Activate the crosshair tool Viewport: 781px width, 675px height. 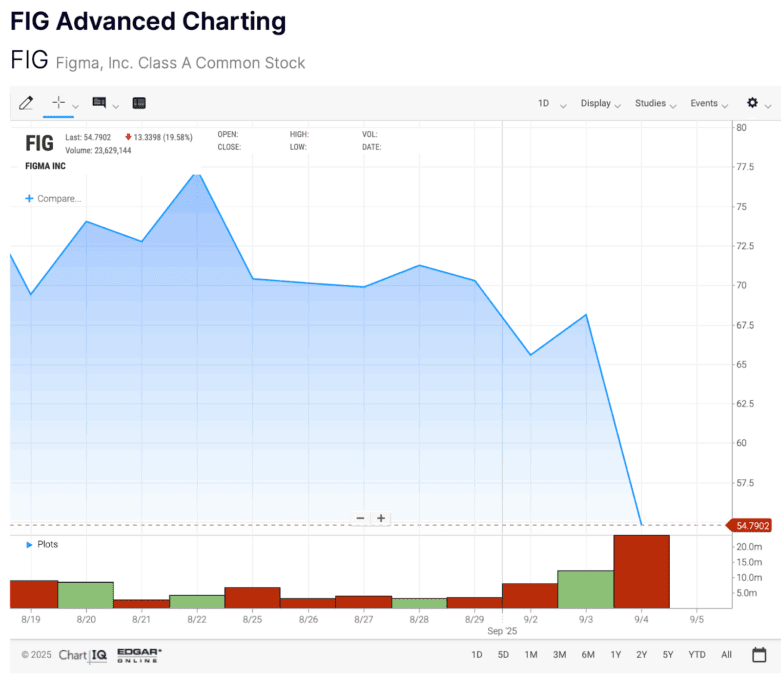tap(58, 103)
